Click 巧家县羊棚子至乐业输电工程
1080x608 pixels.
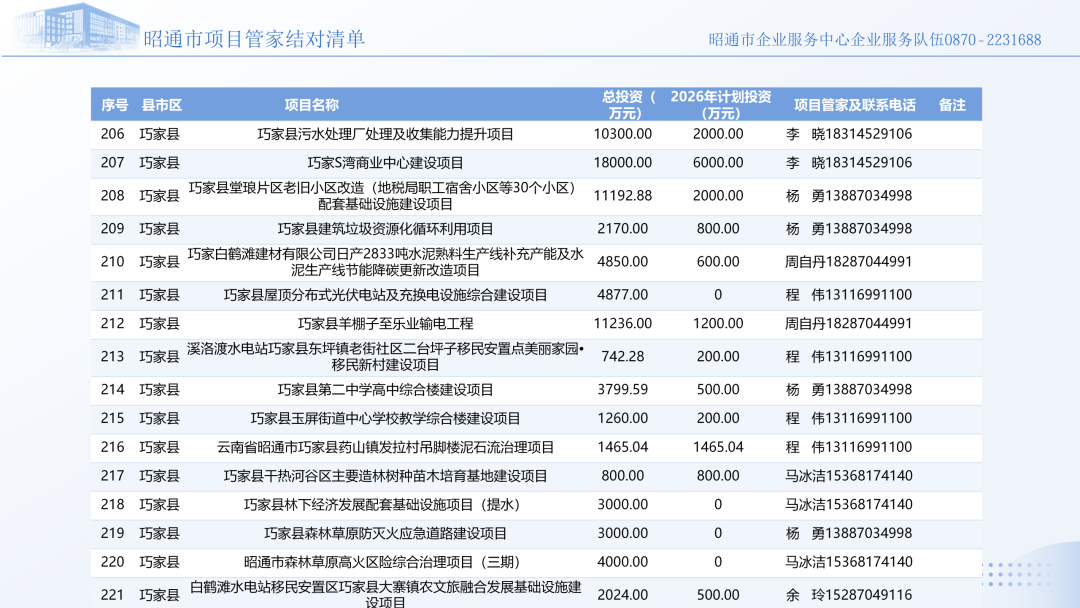[x=385, y=324]
